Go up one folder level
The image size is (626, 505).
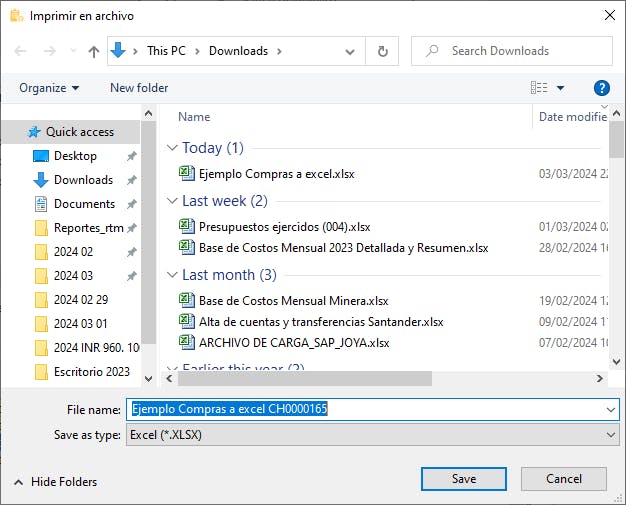click(94, 51)
